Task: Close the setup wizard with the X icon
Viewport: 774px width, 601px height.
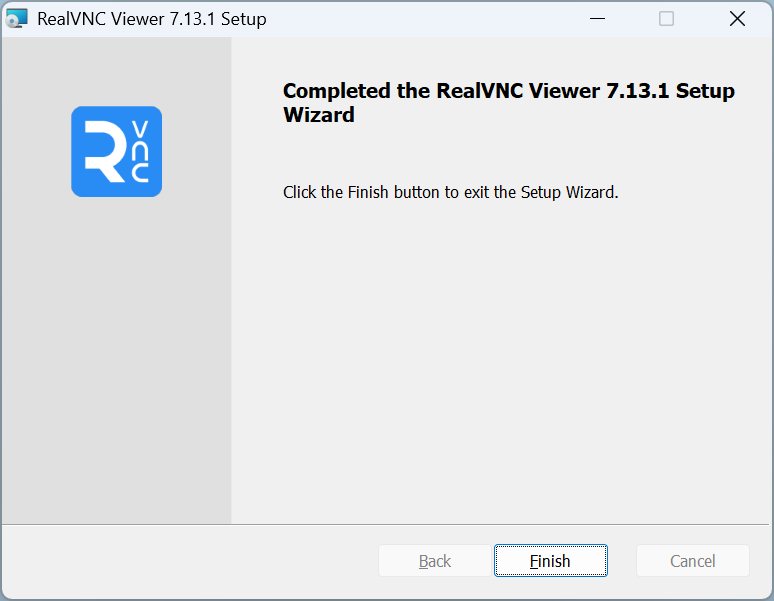Action: (x=737, y=19)
